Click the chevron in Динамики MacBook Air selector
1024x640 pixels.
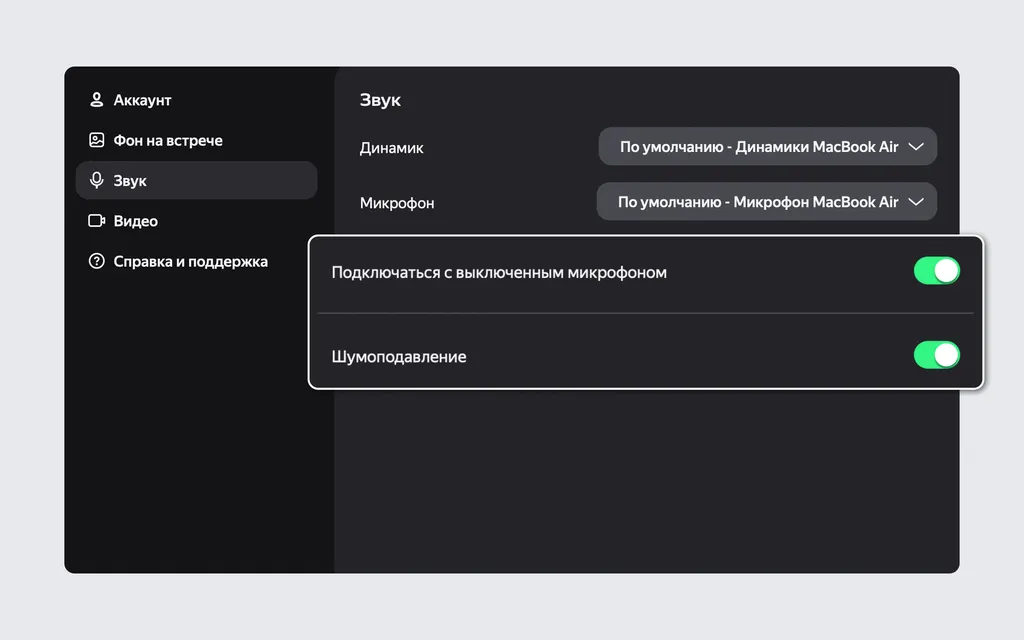[x=916, y=146]
